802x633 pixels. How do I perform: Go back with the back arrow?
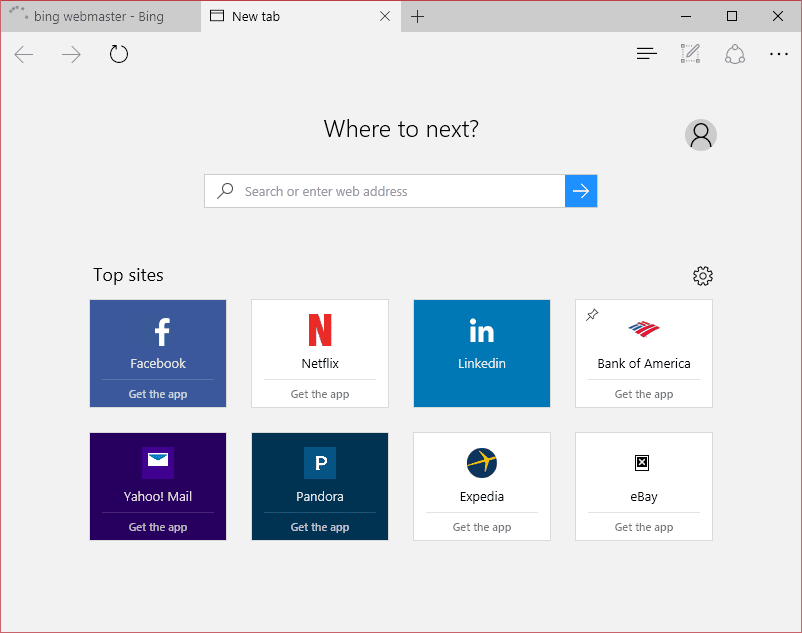[24, 54]
